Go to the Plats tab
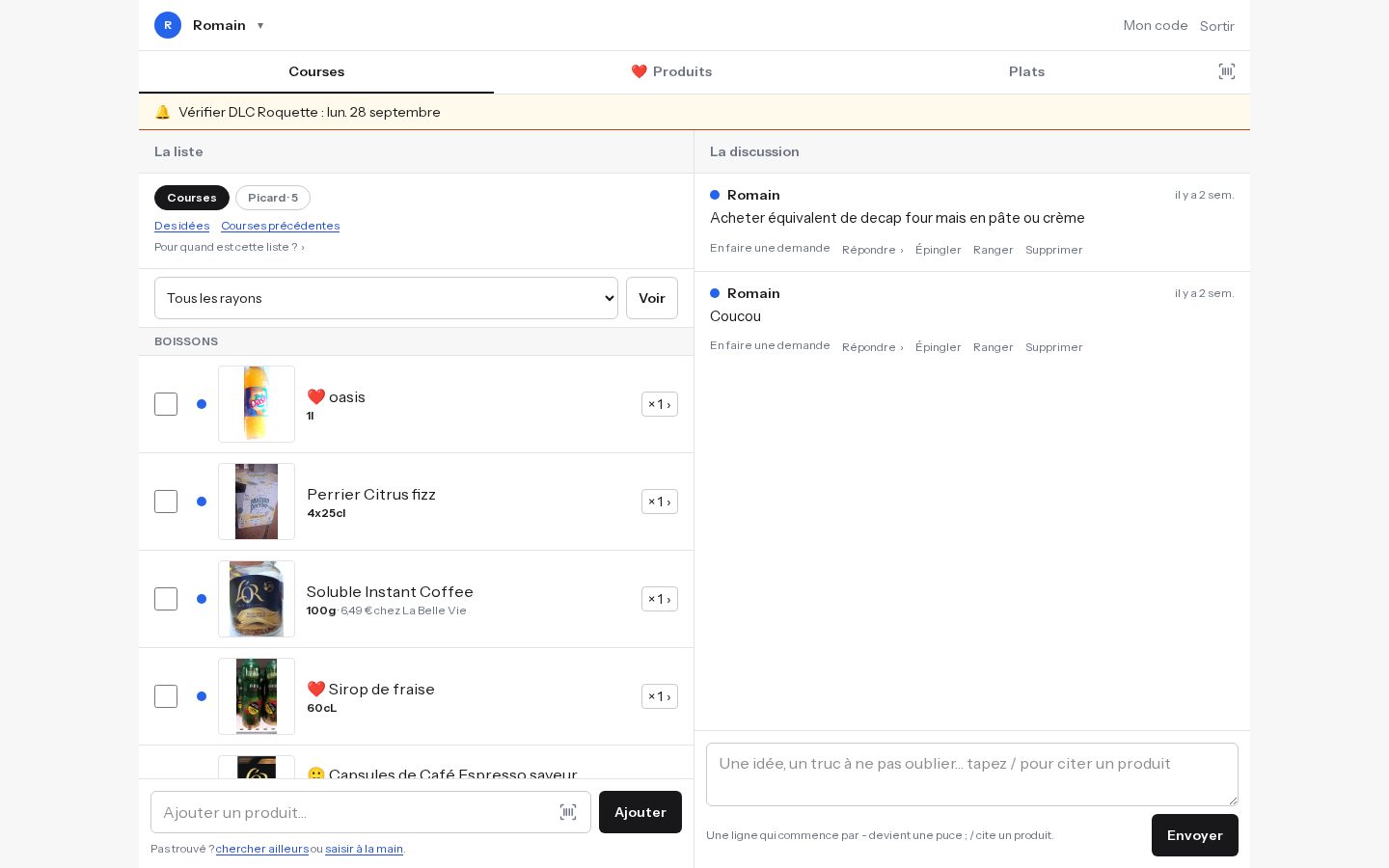 (x=1026, y=71)
